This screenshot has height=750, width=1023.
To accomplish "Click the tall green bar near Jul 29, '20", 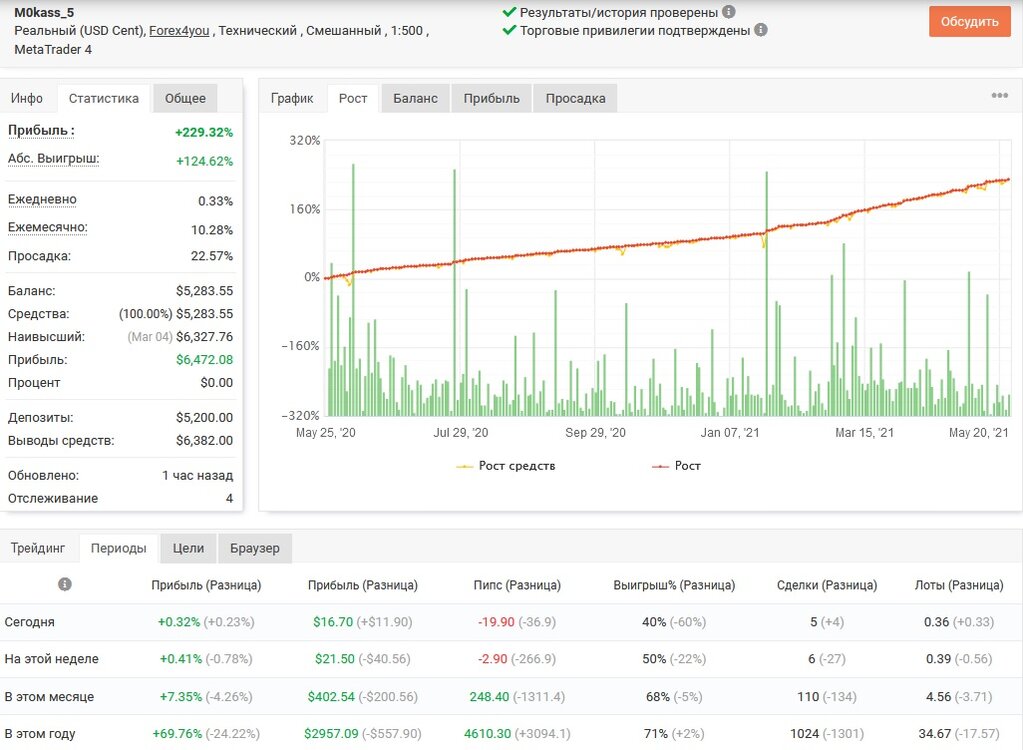I will (x=454, y=292).
